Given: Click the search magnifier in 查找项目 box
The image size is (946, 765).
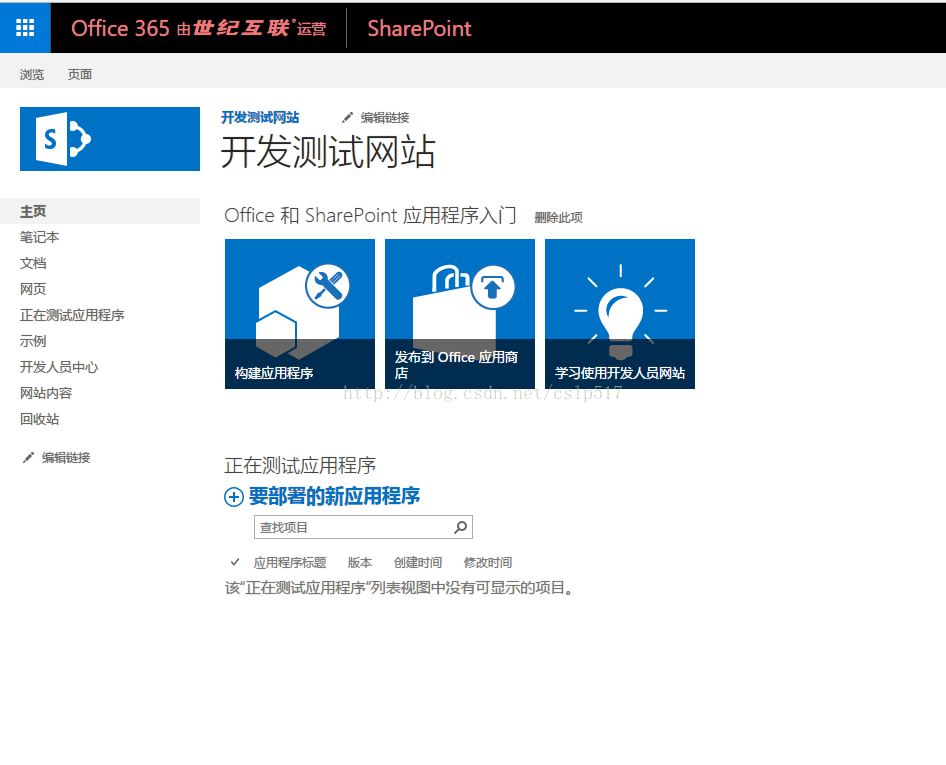Looking at the screenshot, I should click(x=460, y=527).
